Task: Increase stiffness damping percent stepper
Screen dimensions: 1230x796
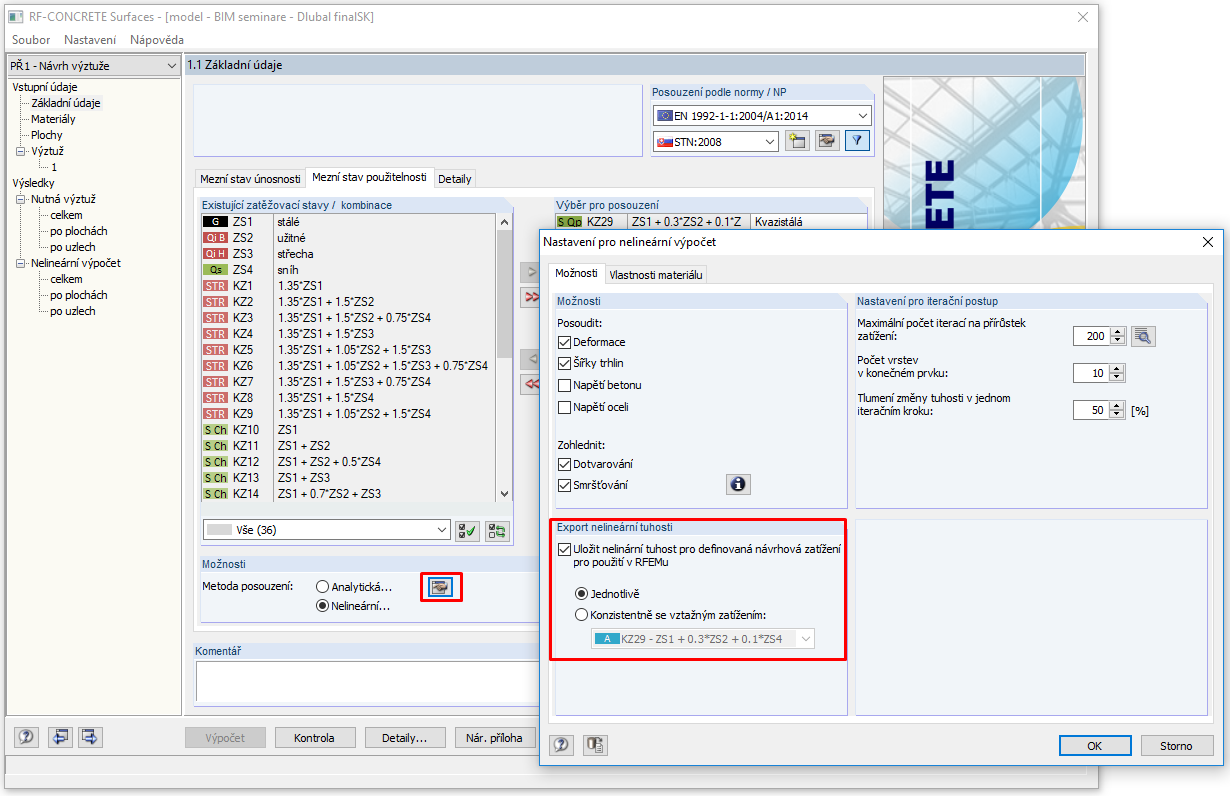Action: click(x=1118, y=405)
